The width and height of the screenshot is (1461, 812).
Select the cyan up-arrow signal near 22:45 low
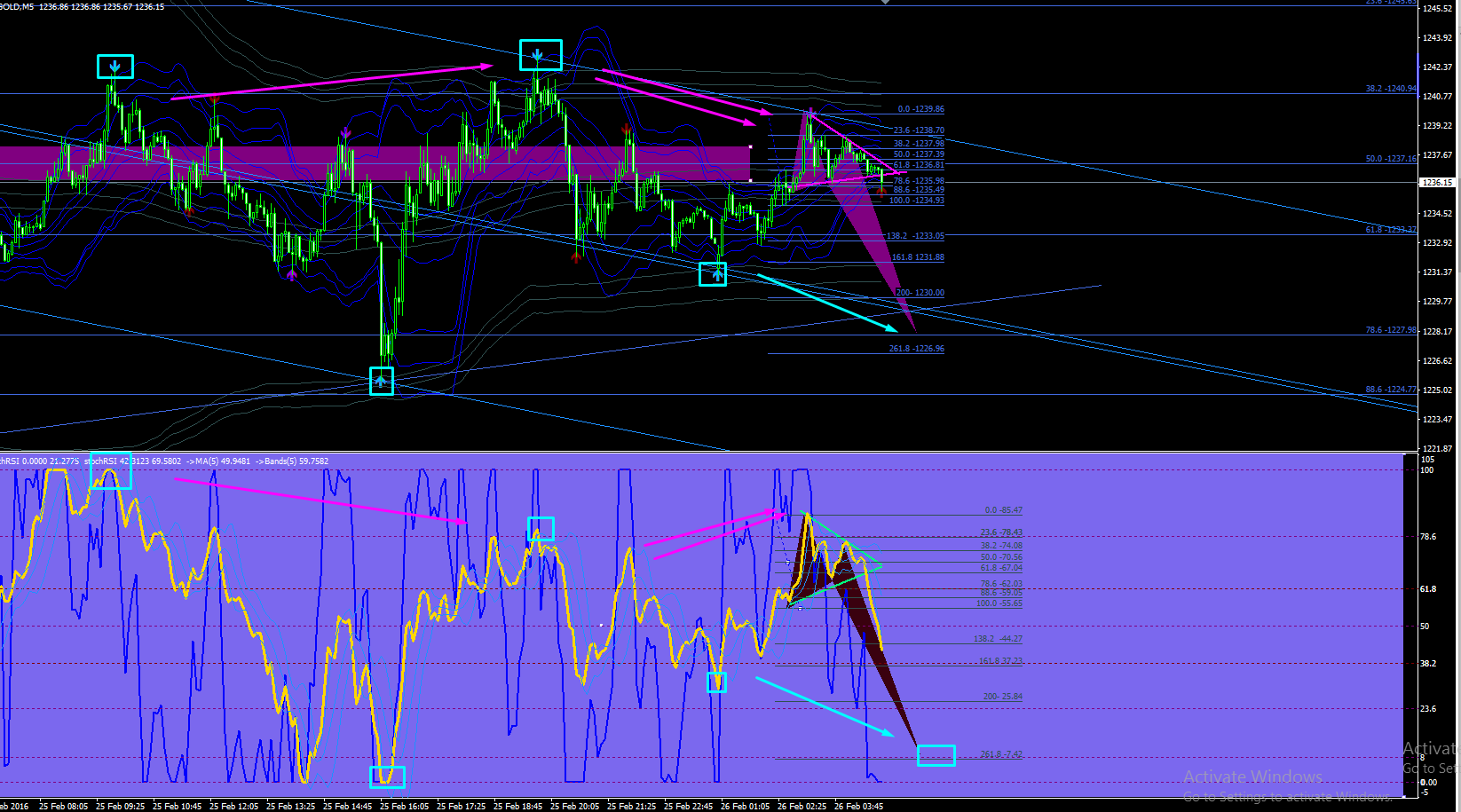coord(717,275)
